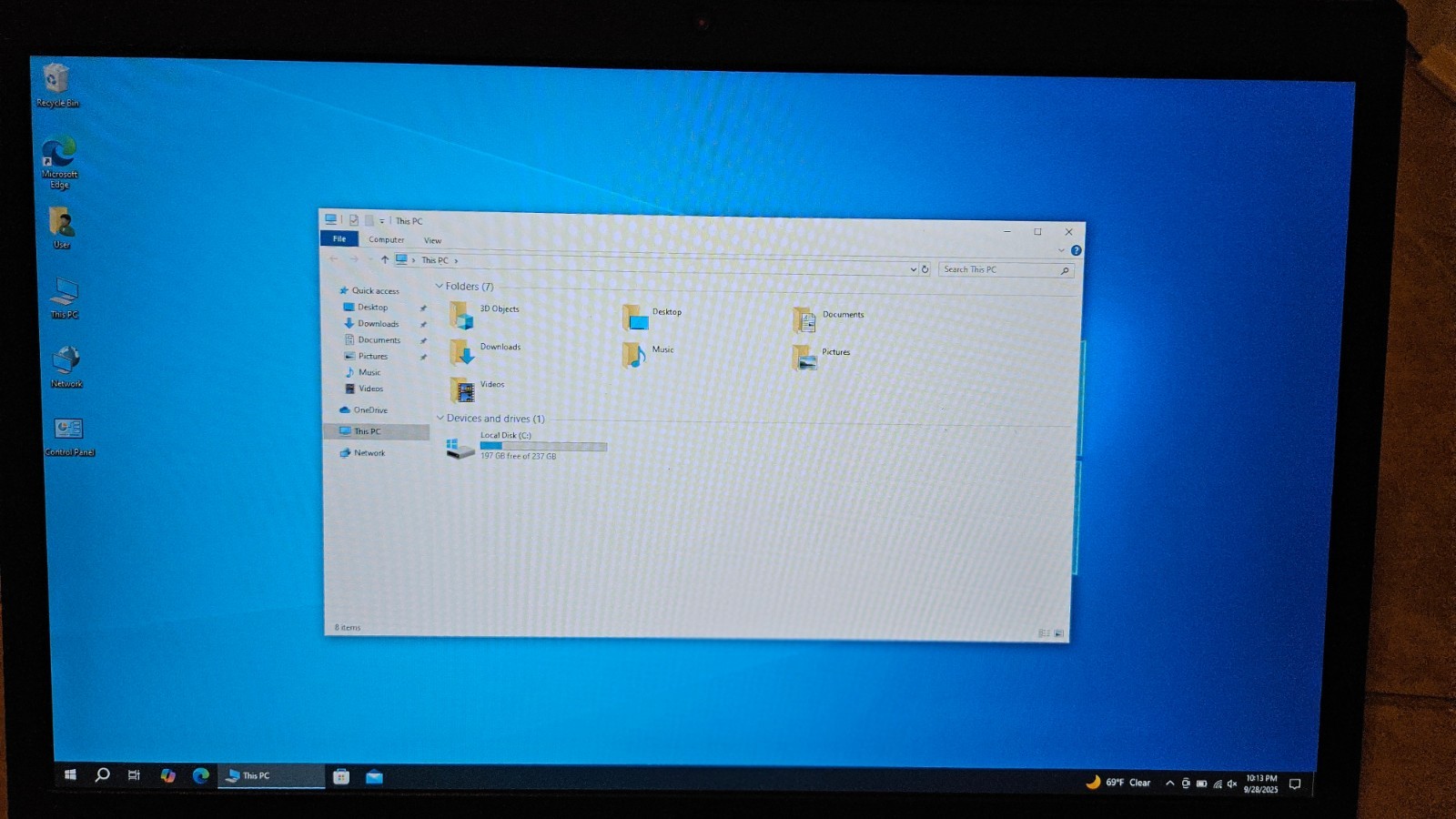
Task: Select Network in the navigation pane
Action: 362,452
